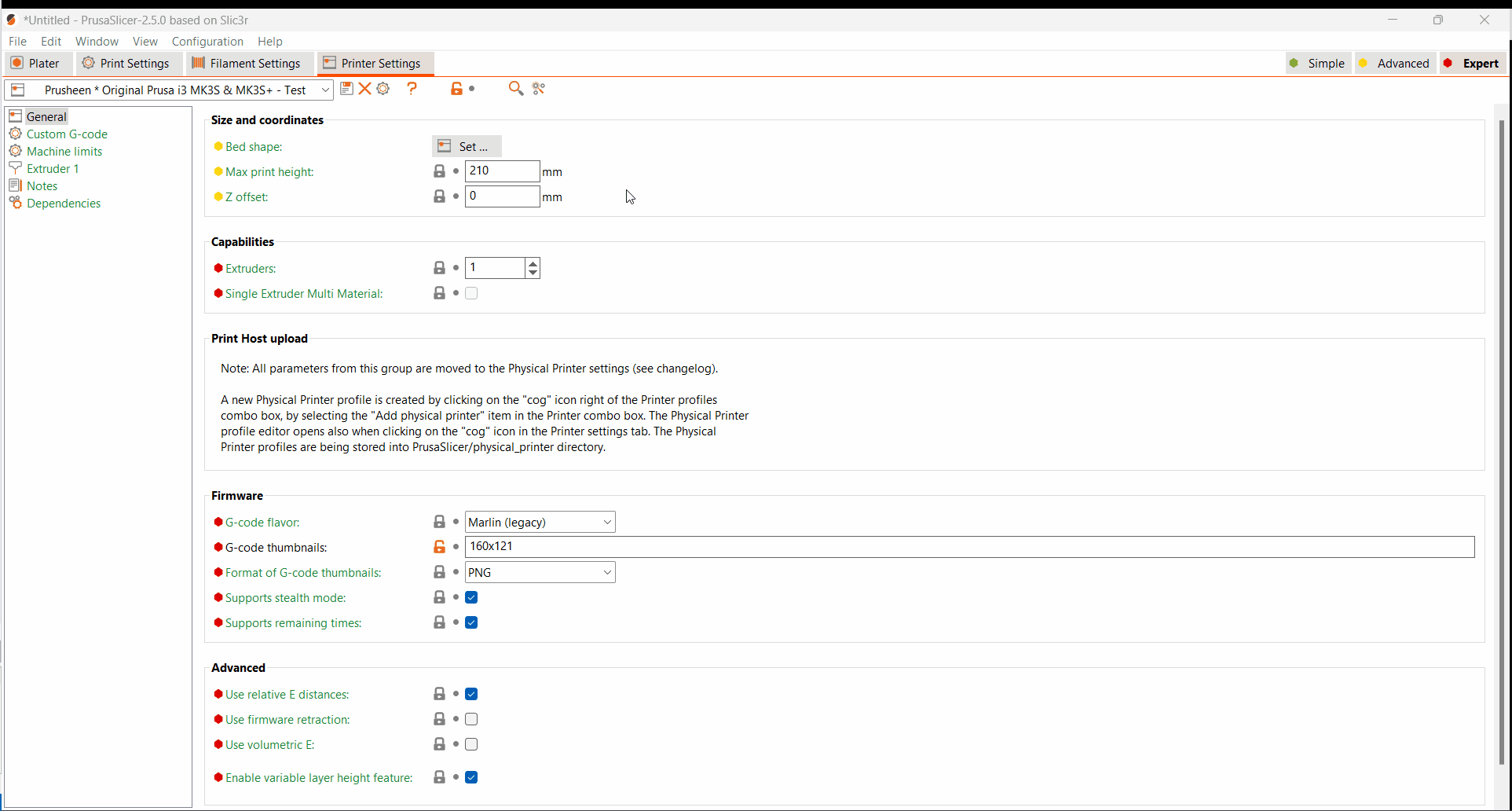Uncheck Enable variable layer height feature

(x=471, y=777)
